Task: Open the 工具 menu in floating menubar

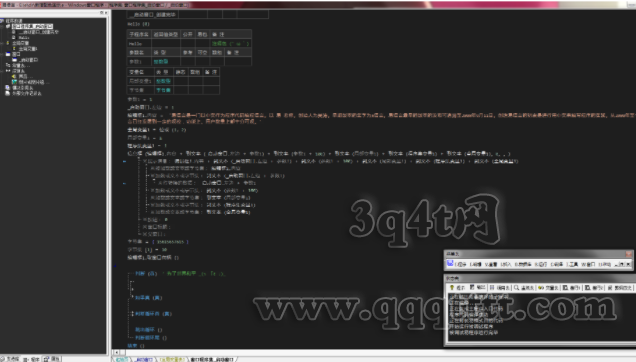Action: pyautogui.click(x=572, y=264)
